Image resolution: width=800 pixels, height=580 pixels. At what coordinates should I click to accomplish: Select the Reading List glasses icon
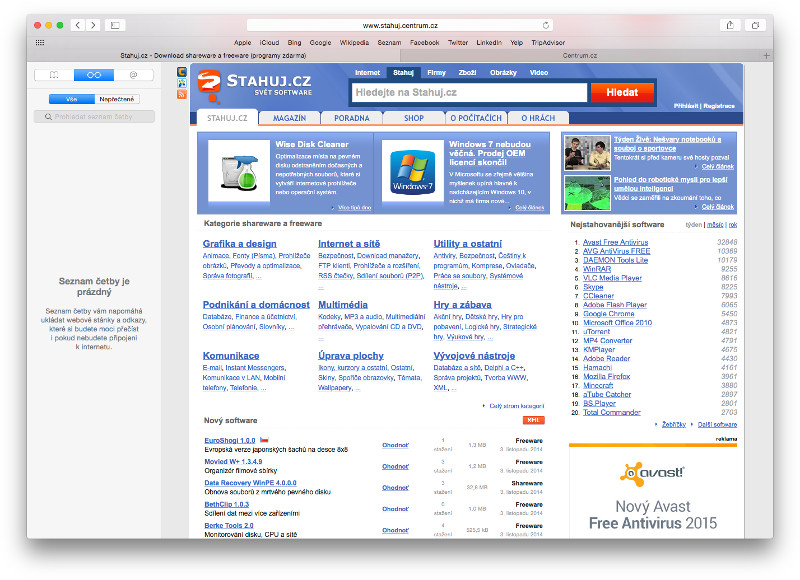(x=94, y=75)
